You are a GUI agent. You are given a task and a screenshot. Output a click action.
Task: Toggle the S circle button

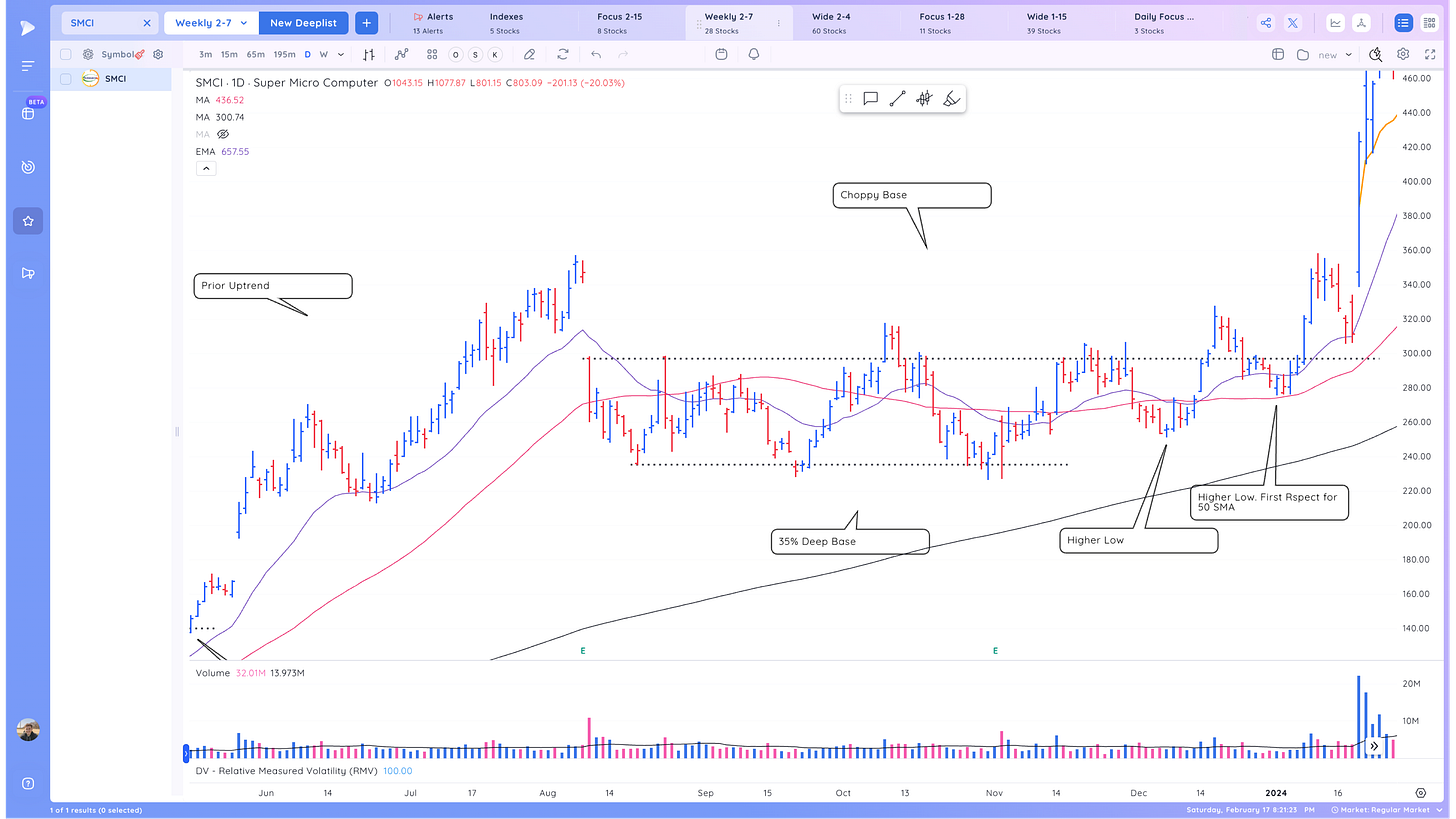tap(475, 55)
